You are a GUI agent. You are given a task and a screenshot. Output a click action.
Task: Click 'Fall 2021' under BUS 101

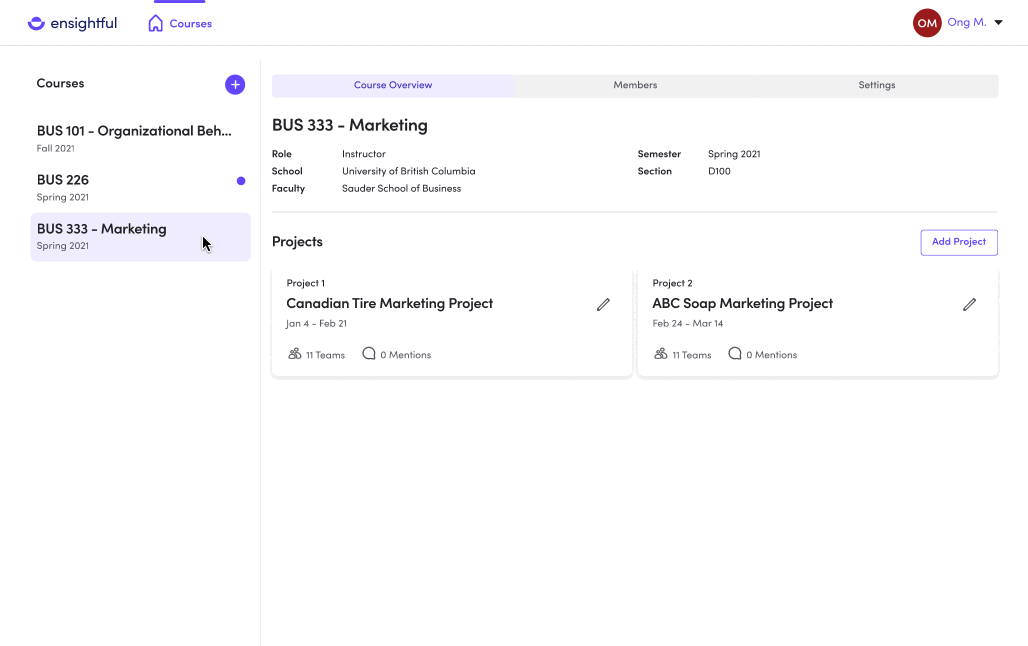[x=56, y=148]
